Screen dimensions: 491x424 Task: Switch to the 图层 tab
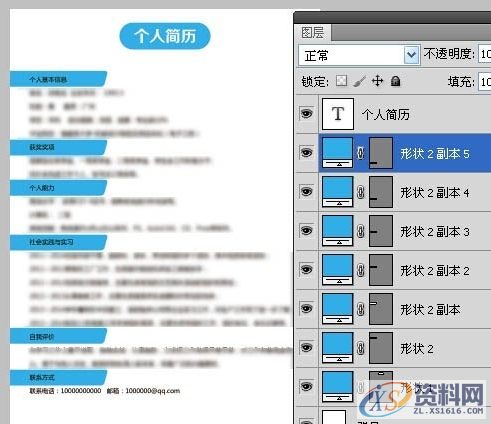tap(312, 33)
